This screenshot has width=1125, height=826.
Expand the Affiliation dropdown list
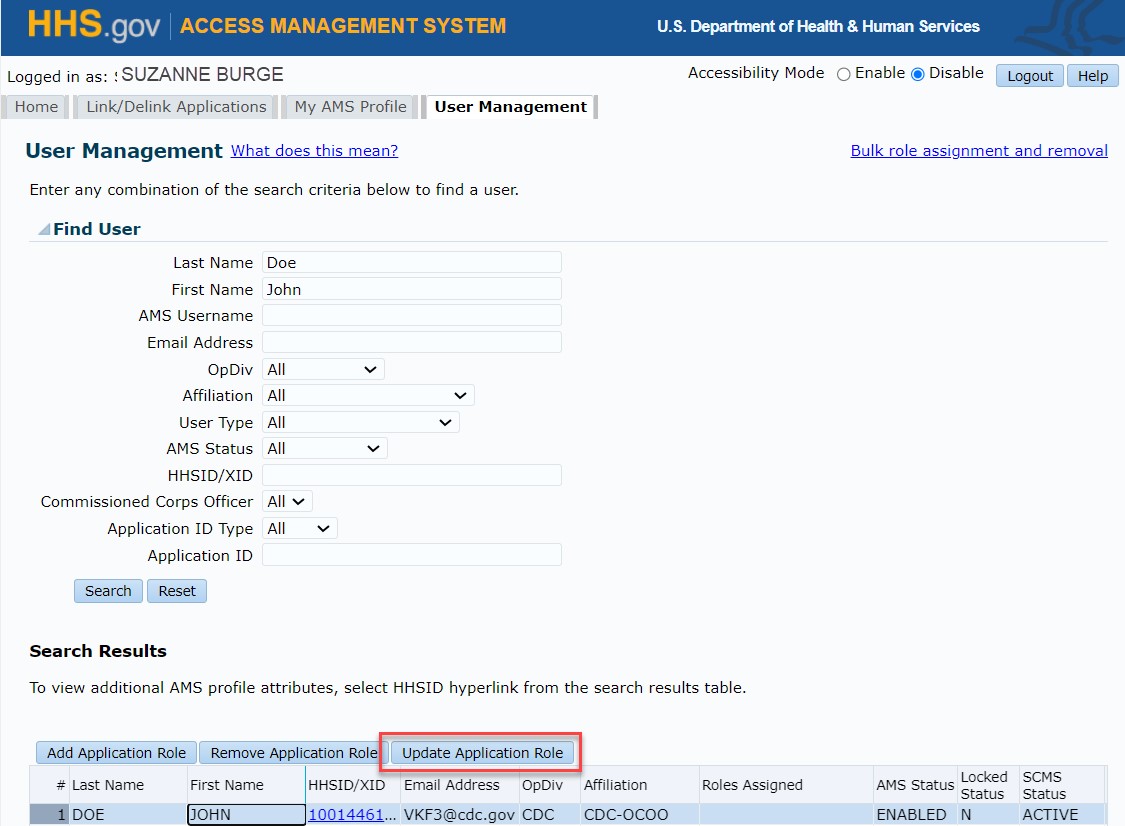pos(367,396)
